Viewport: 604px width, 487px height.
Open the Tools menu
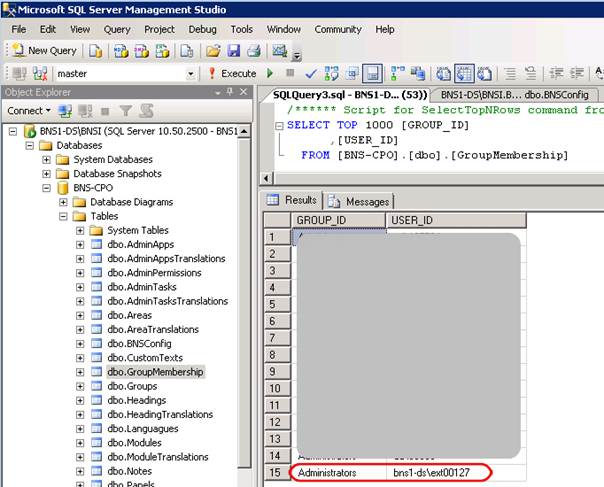tap(242, 29)
